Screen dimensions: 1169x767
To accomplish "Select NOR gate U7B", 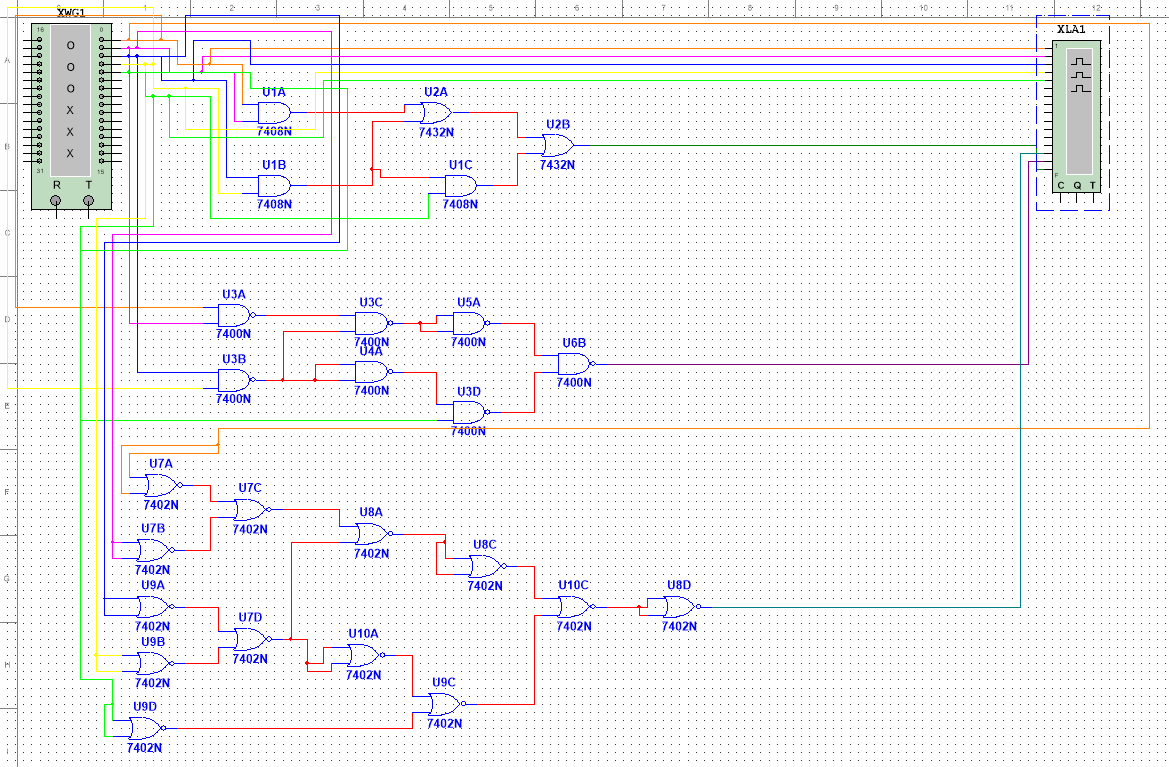I will point(154,550).
